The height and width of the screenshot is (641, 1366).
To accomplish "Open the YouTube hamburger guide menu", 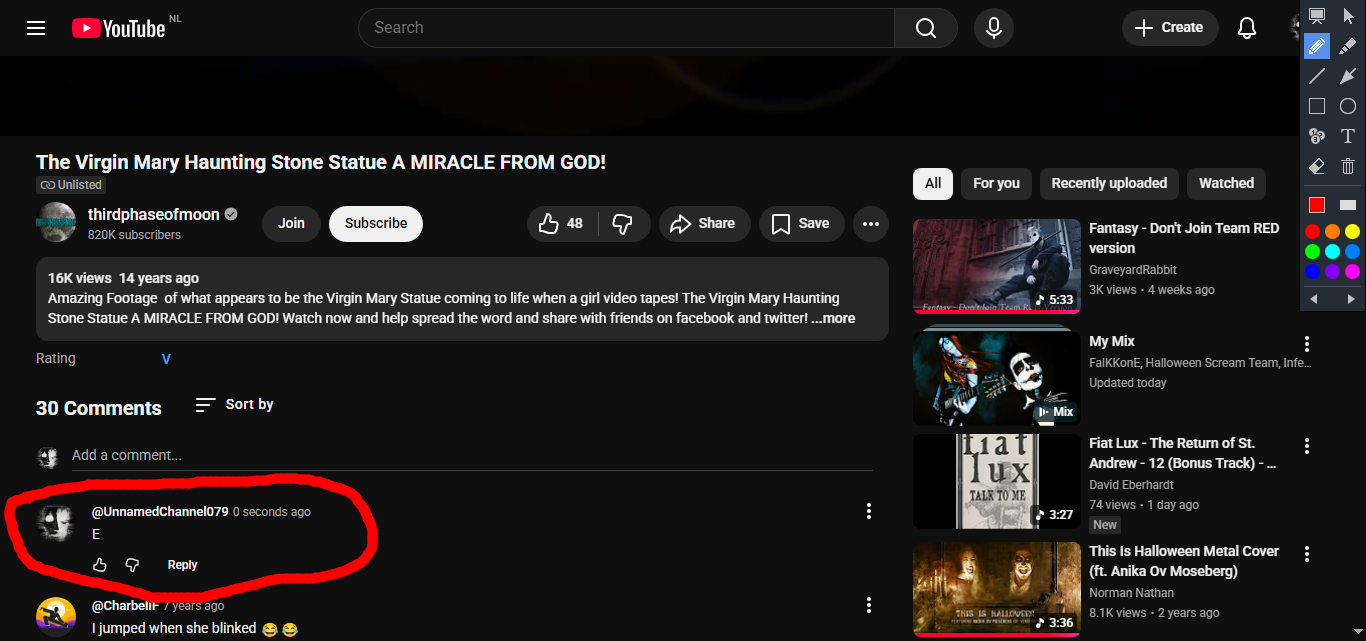I will 36,28.
